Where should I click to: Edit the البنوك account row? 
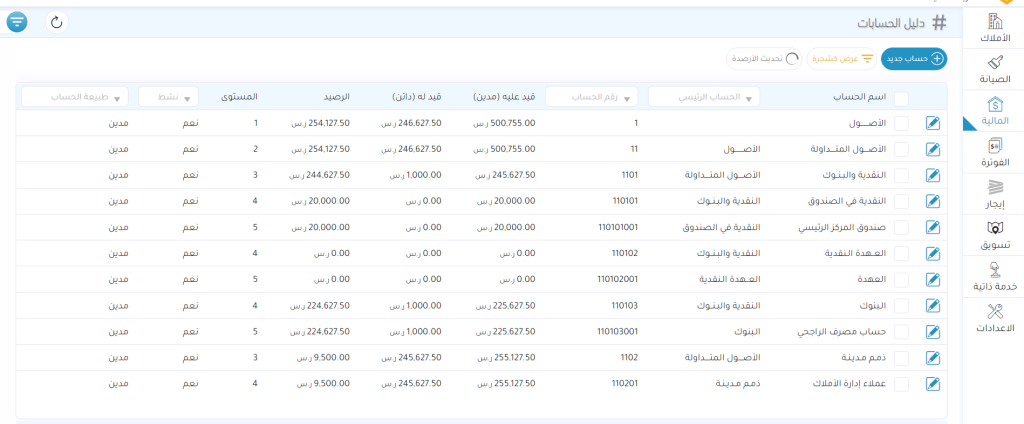click(933, 306)
